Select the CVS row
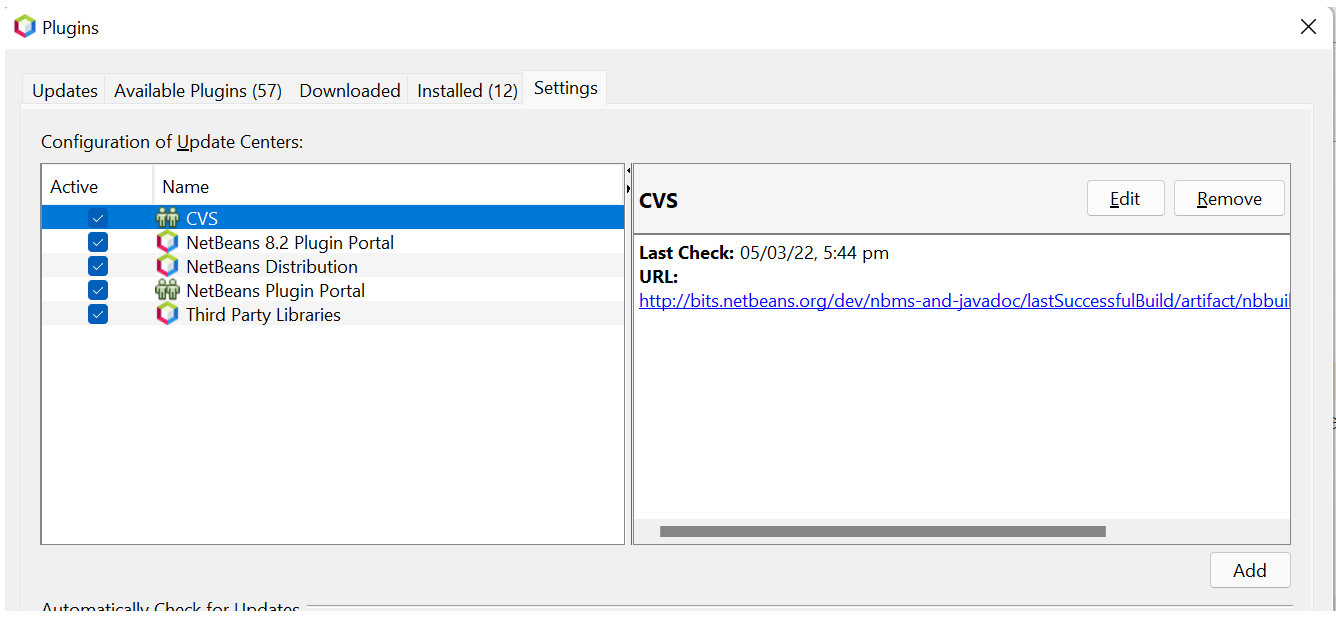 tap(333, 218)
